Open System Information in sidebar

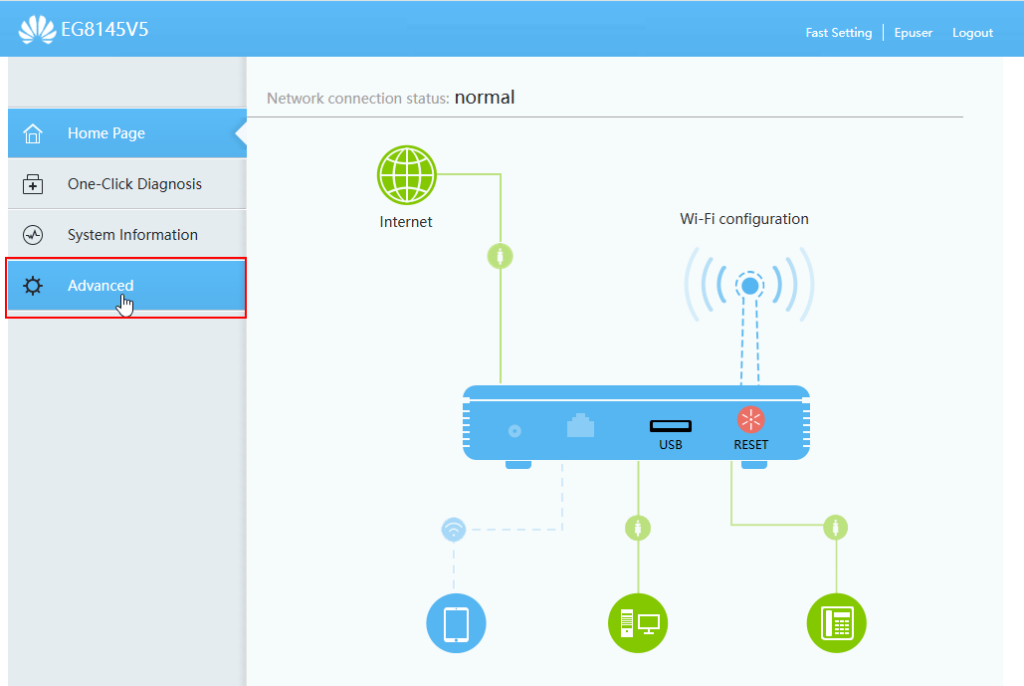[x=132, y=235]
